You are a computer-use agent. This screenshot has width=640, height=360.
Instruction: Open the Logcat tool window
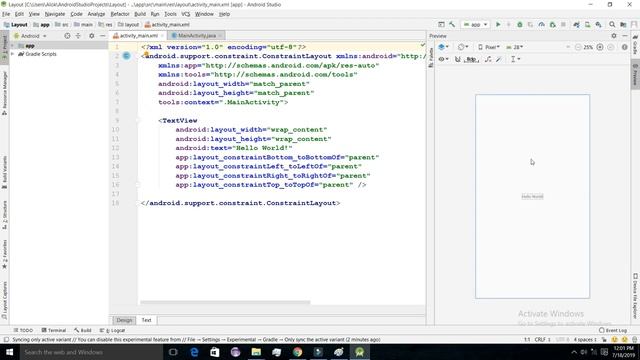[113, 330]
